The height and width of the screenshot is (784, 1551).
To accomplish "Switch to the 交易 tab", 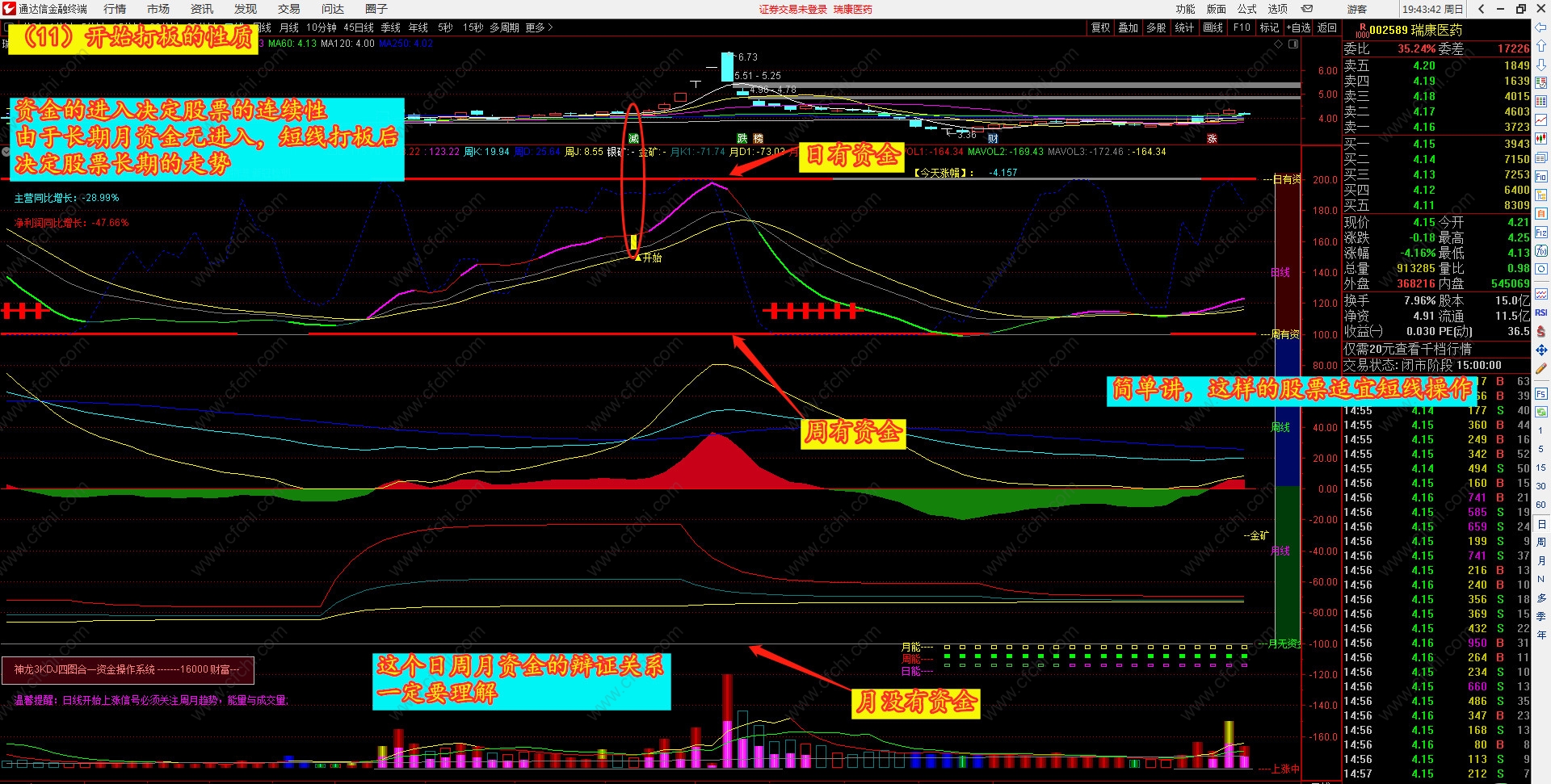I will [x=289, y=9].
